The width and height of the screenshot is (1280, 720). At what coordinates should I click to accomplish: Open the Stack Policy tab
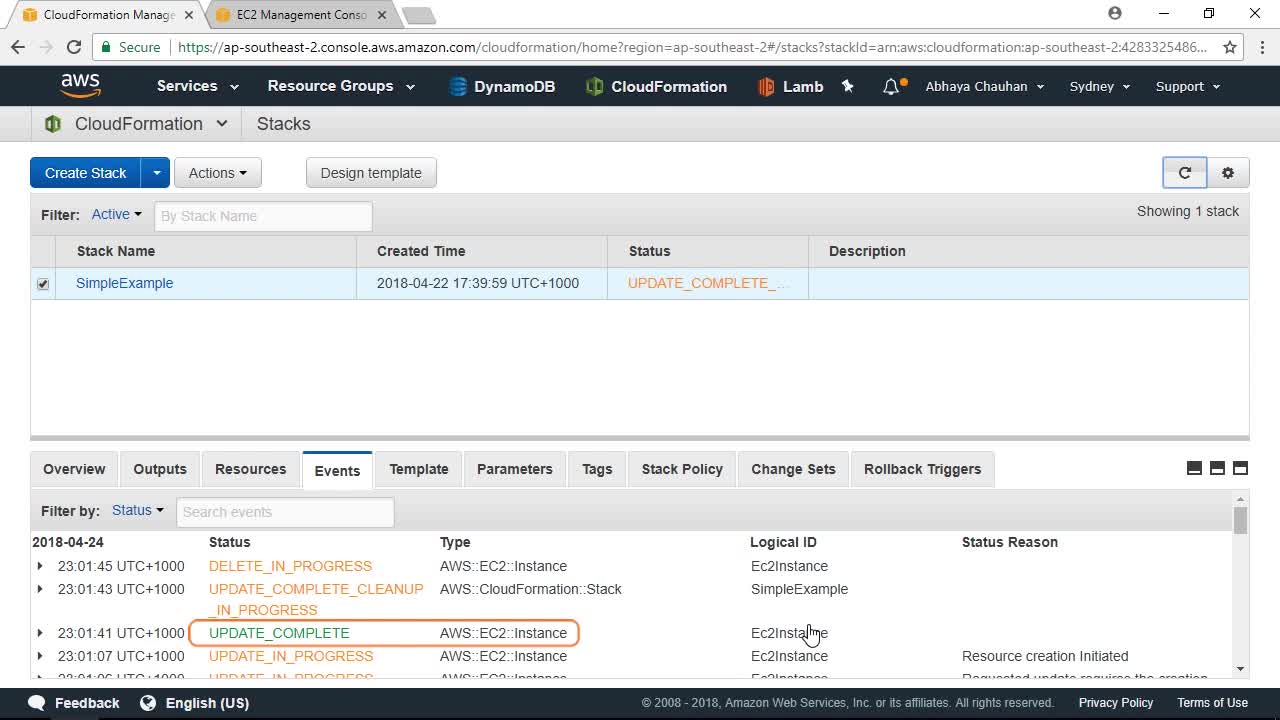(682, 469)
